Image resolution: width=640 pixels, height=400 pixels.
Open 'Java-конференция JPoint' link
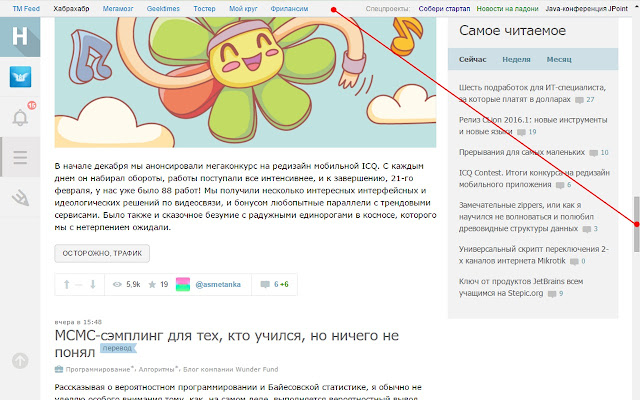click(587, 9)
